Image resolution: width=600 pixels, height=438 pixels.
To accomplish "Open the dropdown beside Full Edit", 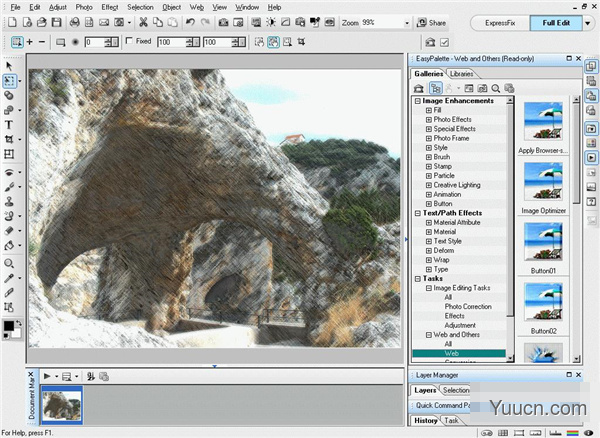I will 588,23.
